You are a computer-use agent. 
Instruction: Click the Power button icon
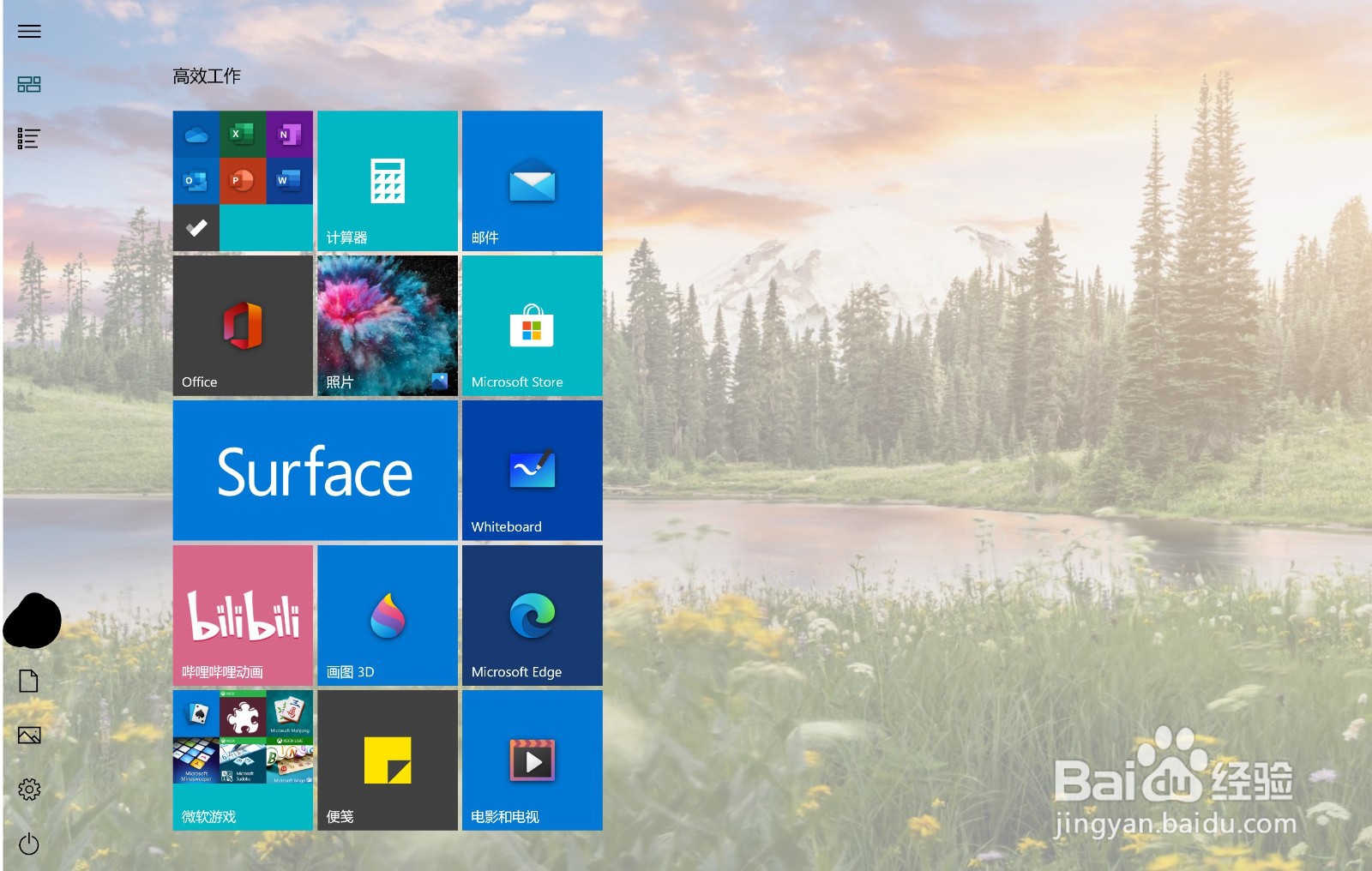tap(29, 844)
